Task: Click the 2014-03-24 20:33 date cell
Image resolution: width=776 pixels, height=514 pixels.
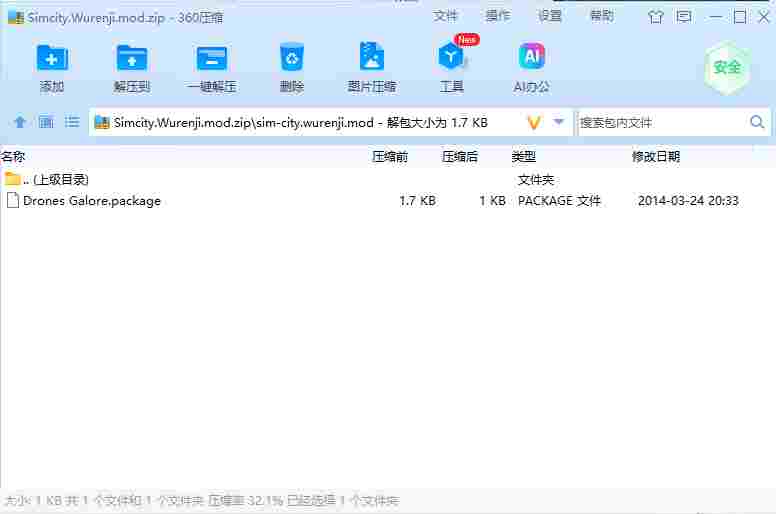Action: [x=688, y=201]
